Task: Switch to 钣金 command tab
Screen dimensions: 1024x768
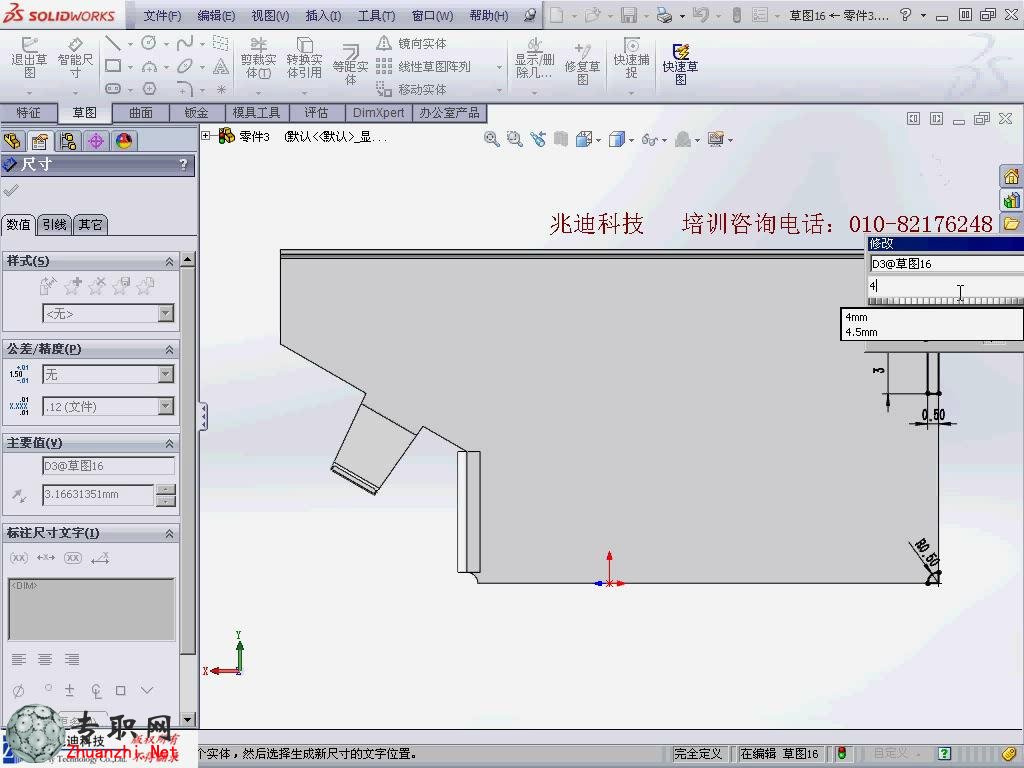Action: click(196, 113)
